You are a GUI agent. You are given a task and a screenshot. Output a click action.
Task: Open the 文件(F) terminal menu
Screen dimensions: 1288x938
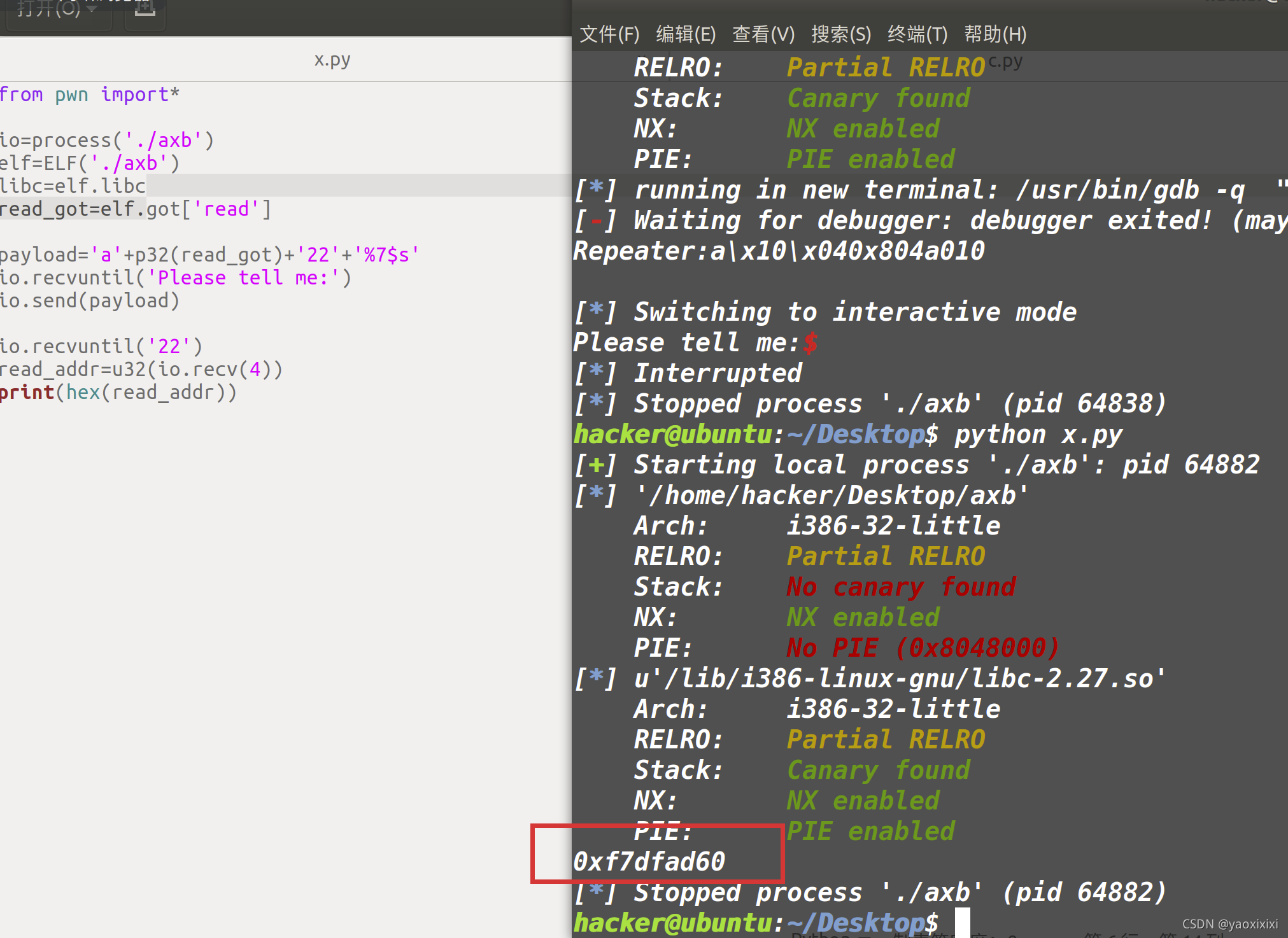click(x=609, y=34)
